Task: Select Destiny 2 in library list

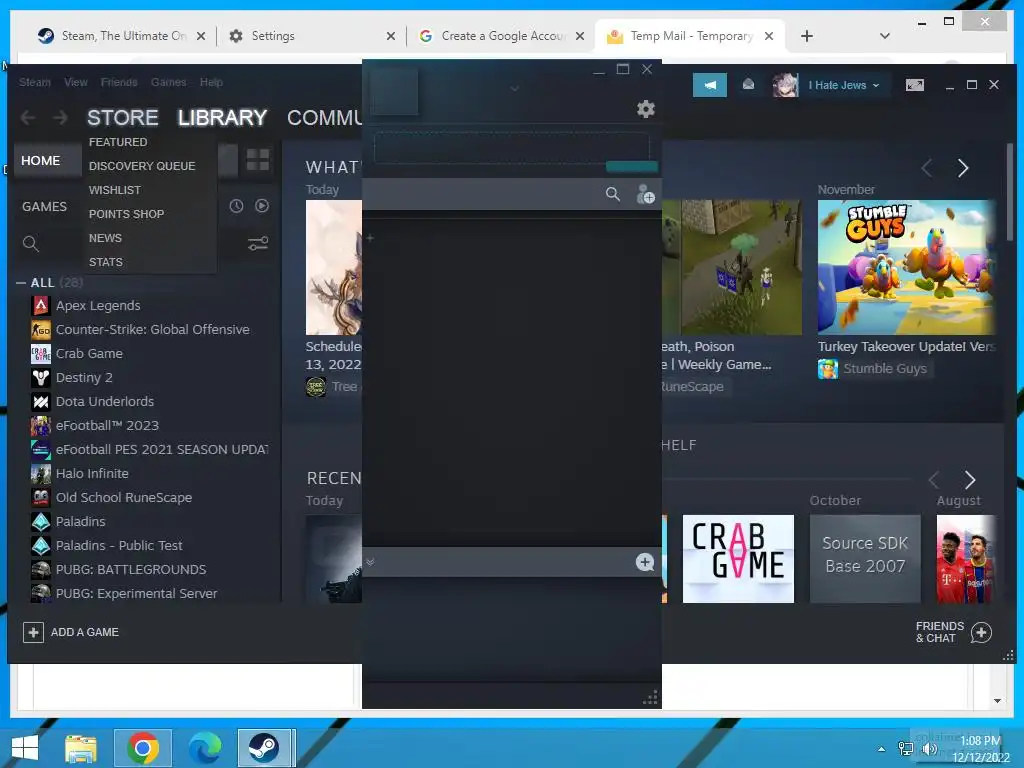Action: pyautogui.click(x=84, y=377)
